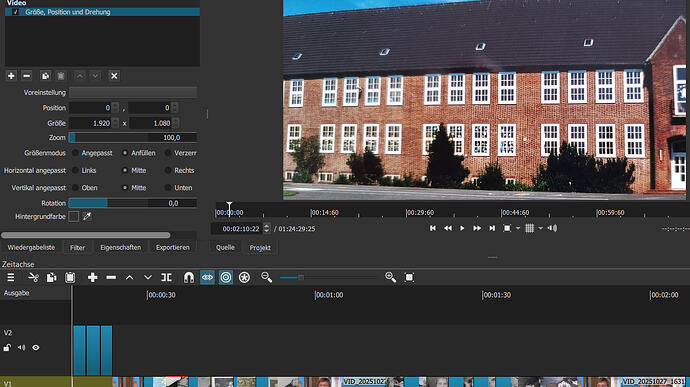Switch to Filter tab

(x=77, y=248)
